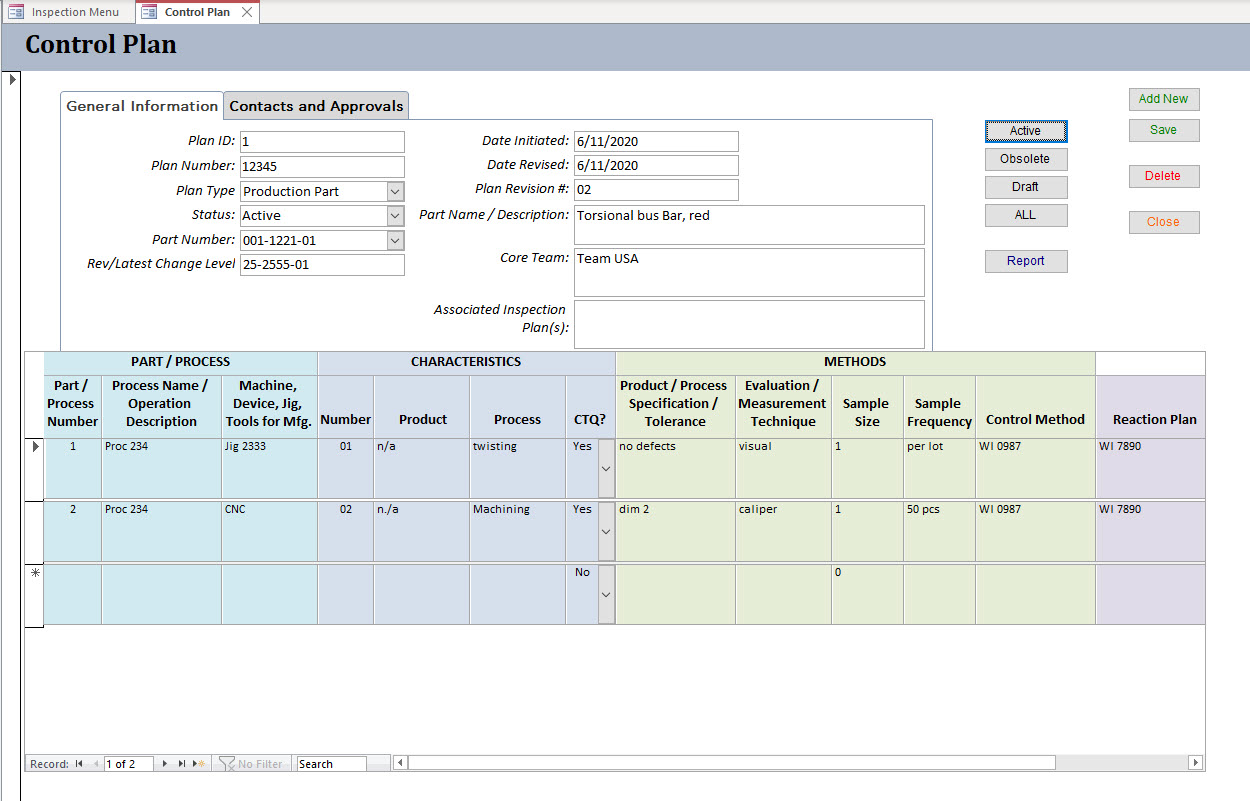Image resolution: width=1250 pixels, height=801 pixels.
Task: Click the new blank record navigation icon
Action: pyautogui.click(x=199, y=764)
